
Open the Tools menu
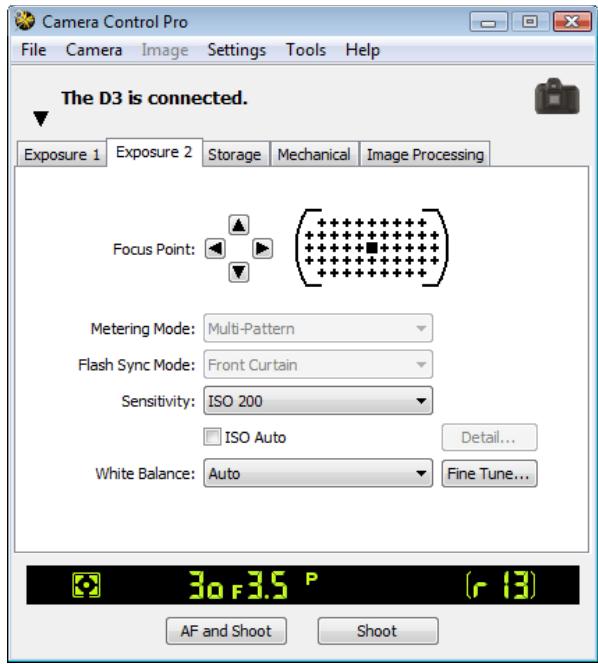coord(306,50)
